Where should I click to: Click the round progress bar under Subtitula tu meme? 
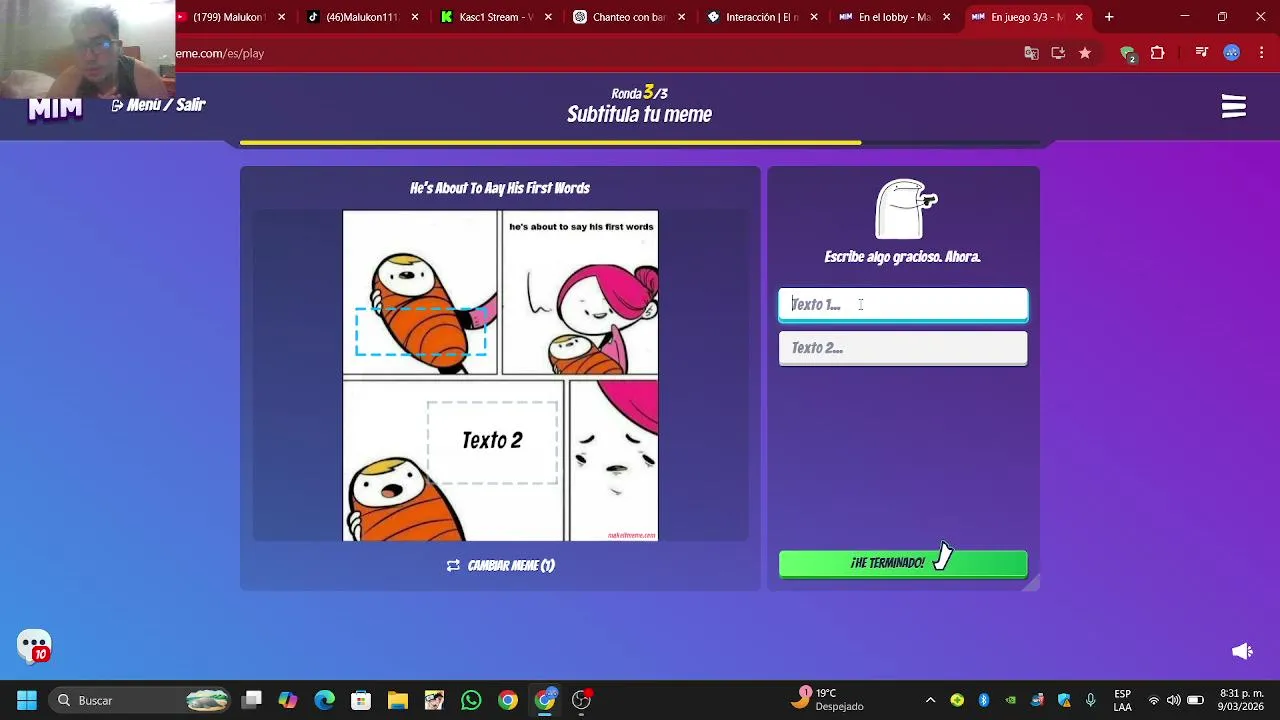click(x=640, y=143)
